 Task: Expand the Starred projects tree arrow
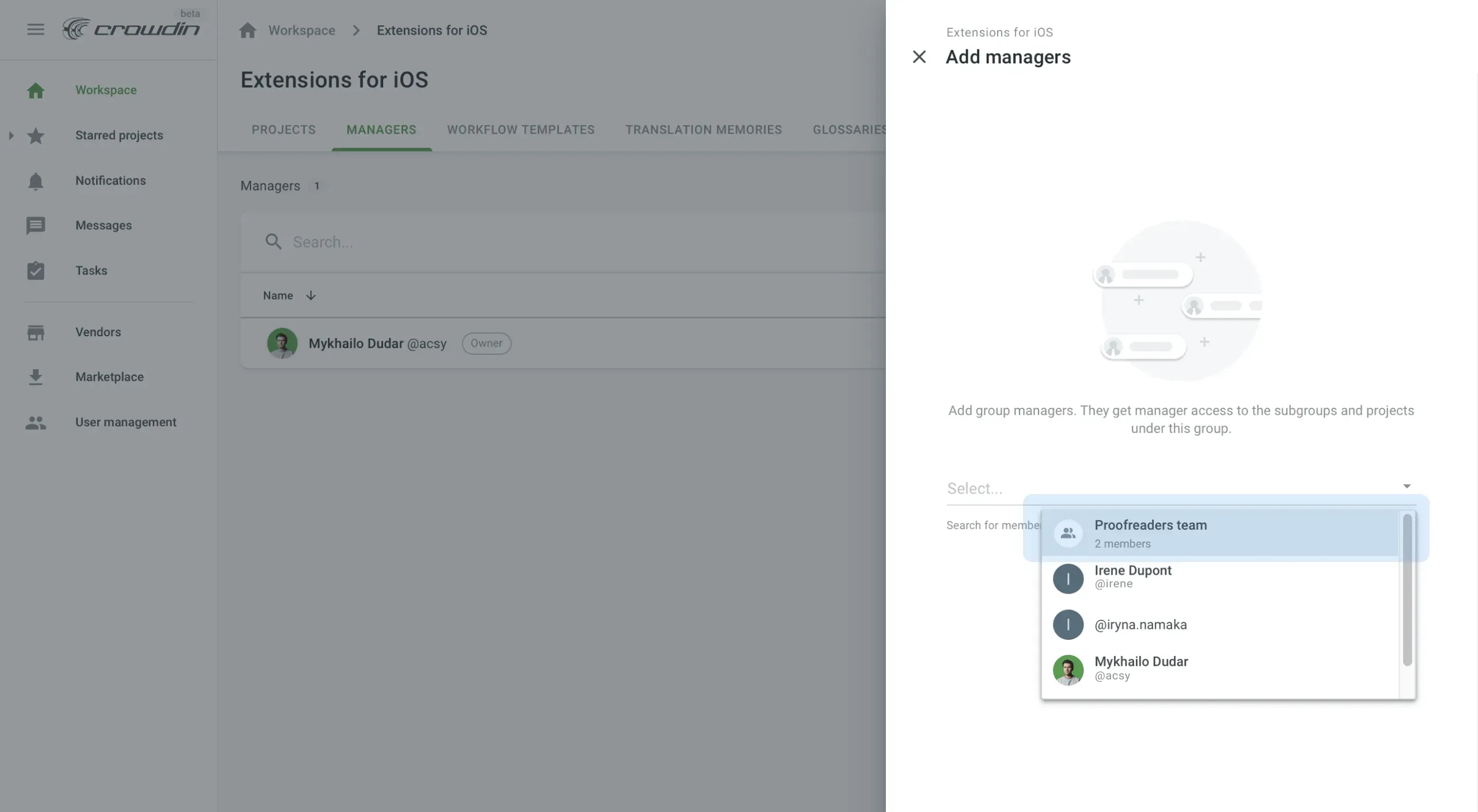coord(11,136)
